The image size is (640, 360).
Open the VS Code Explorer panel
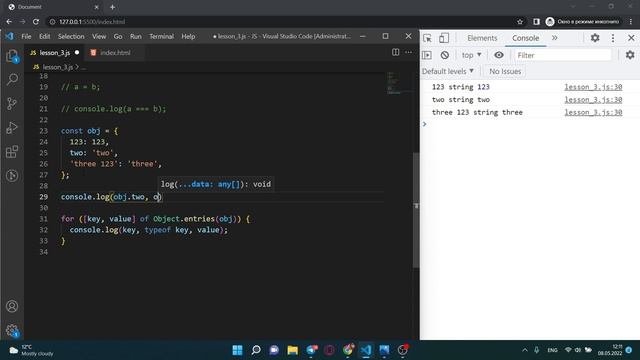point(12,56)
